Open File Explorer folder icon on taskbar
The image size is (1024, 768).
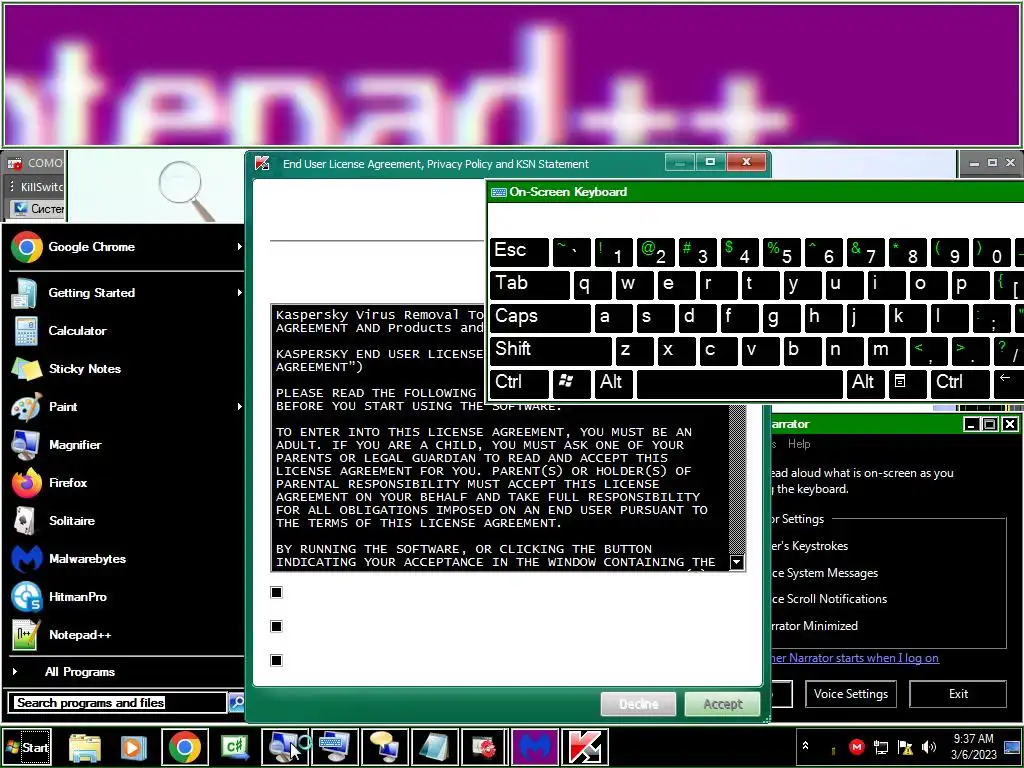[x=85, y=747]
